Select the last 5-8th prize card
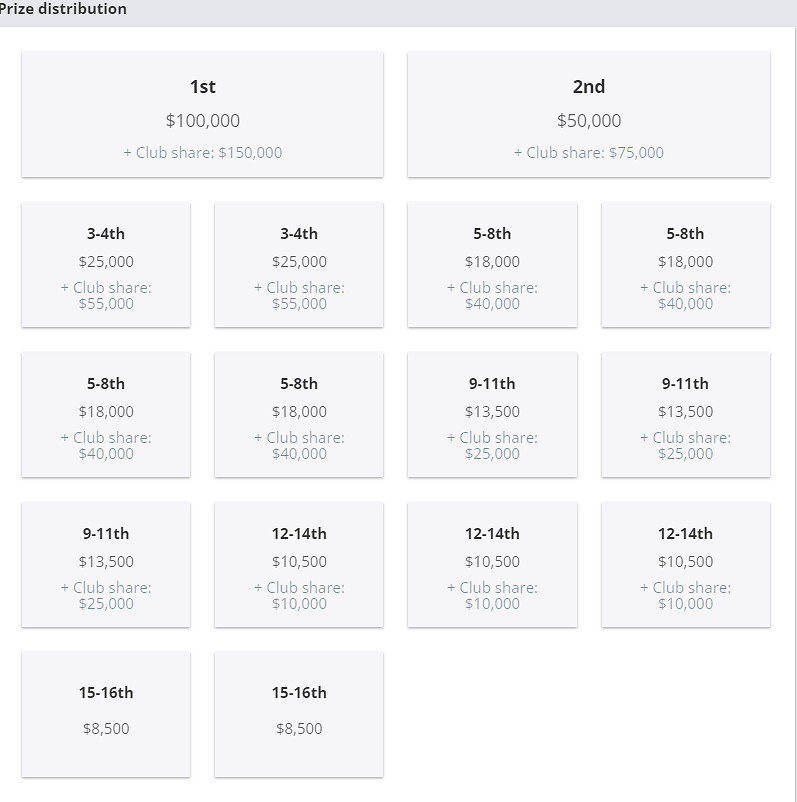 coord(298,413)
